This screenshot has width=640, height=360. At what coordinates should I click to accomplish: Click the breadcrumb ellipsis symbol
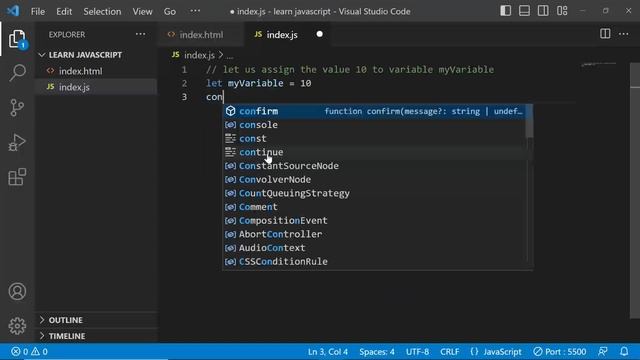pyautogui.click(x=230, y=56)
